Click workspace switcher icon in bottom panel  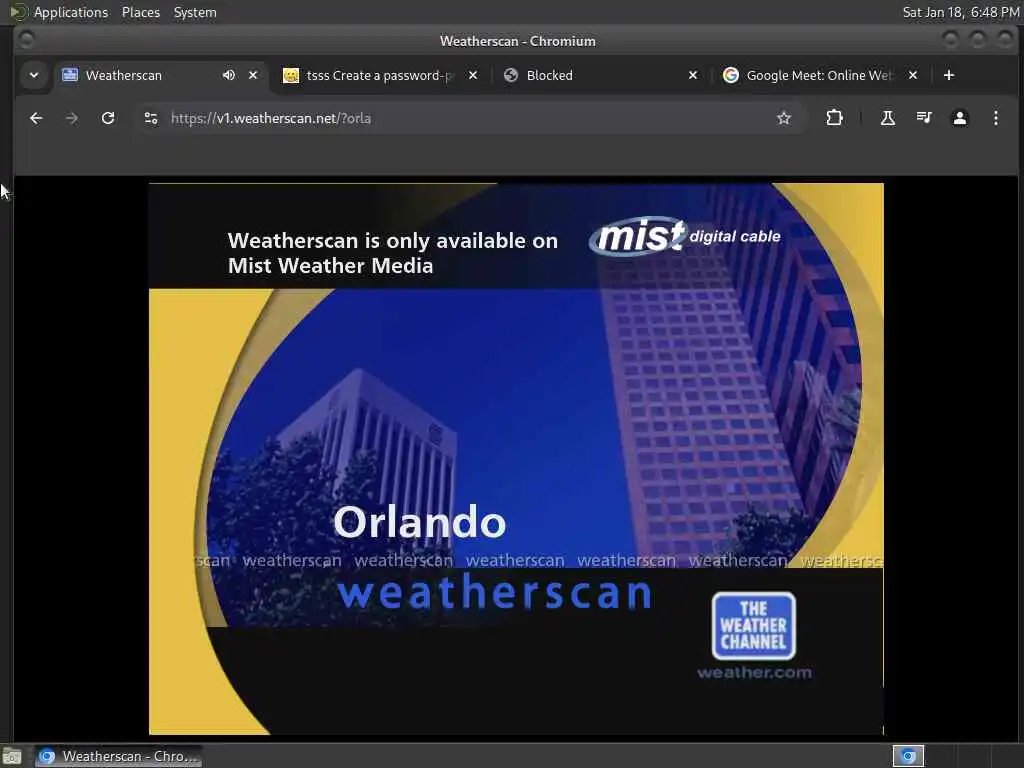click(908, 756)
